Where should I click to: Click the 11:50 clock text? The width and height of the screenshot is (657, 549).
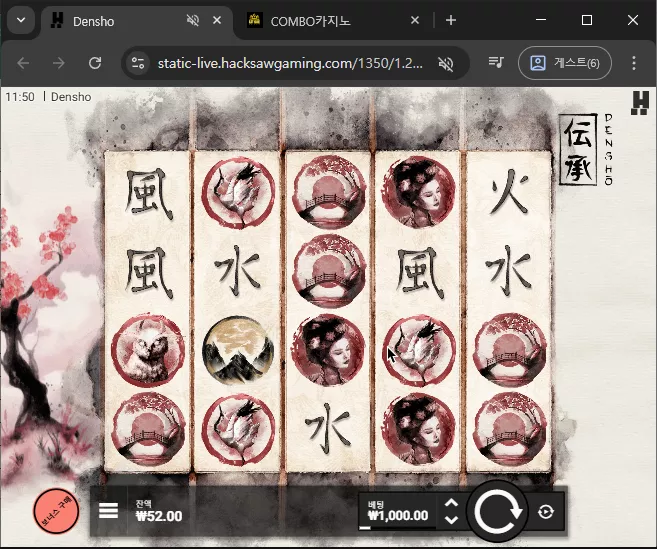[x=20, y=97]
